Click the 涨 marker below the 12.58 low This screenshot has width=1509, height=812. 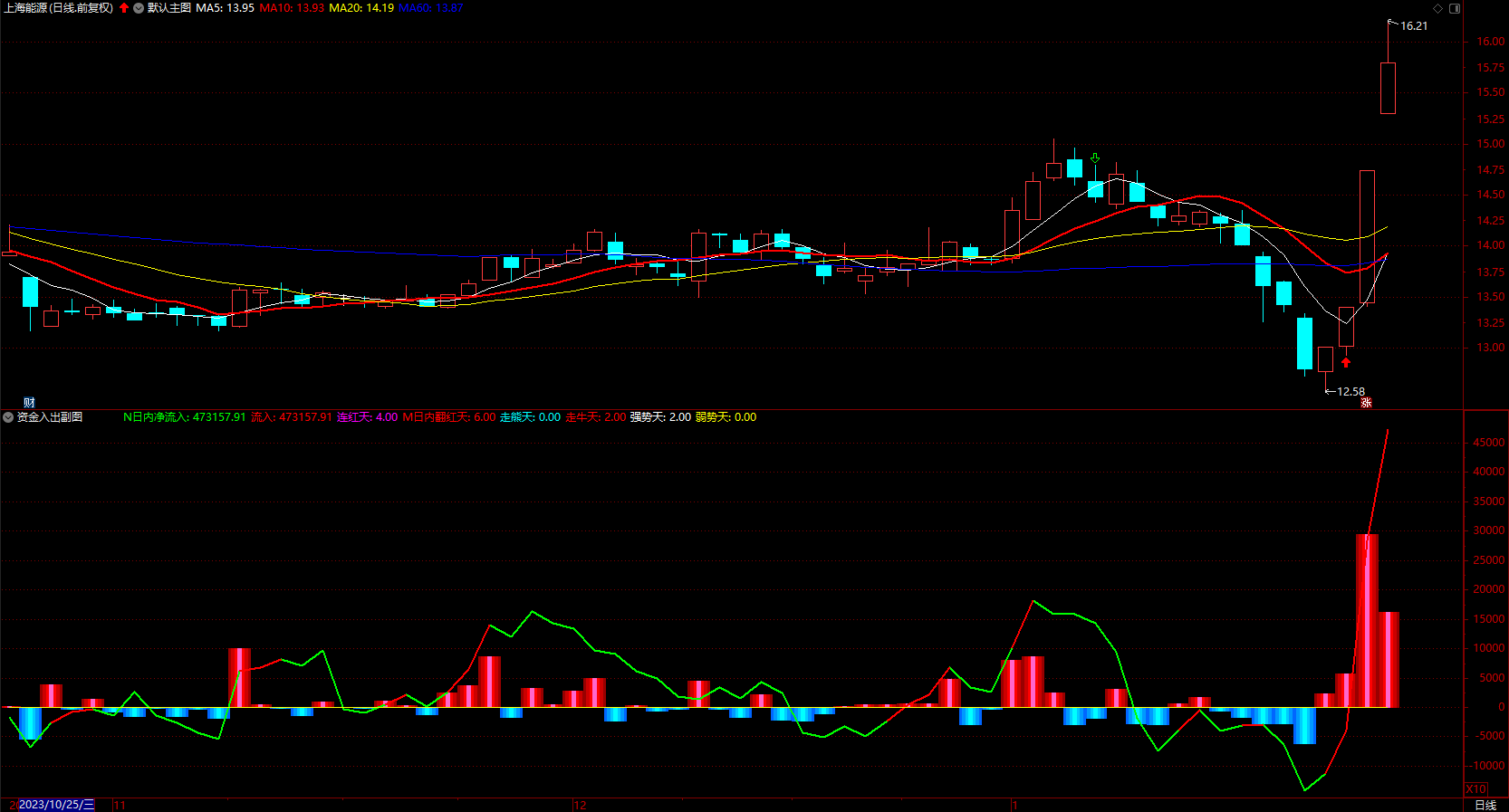[1366, 403]
